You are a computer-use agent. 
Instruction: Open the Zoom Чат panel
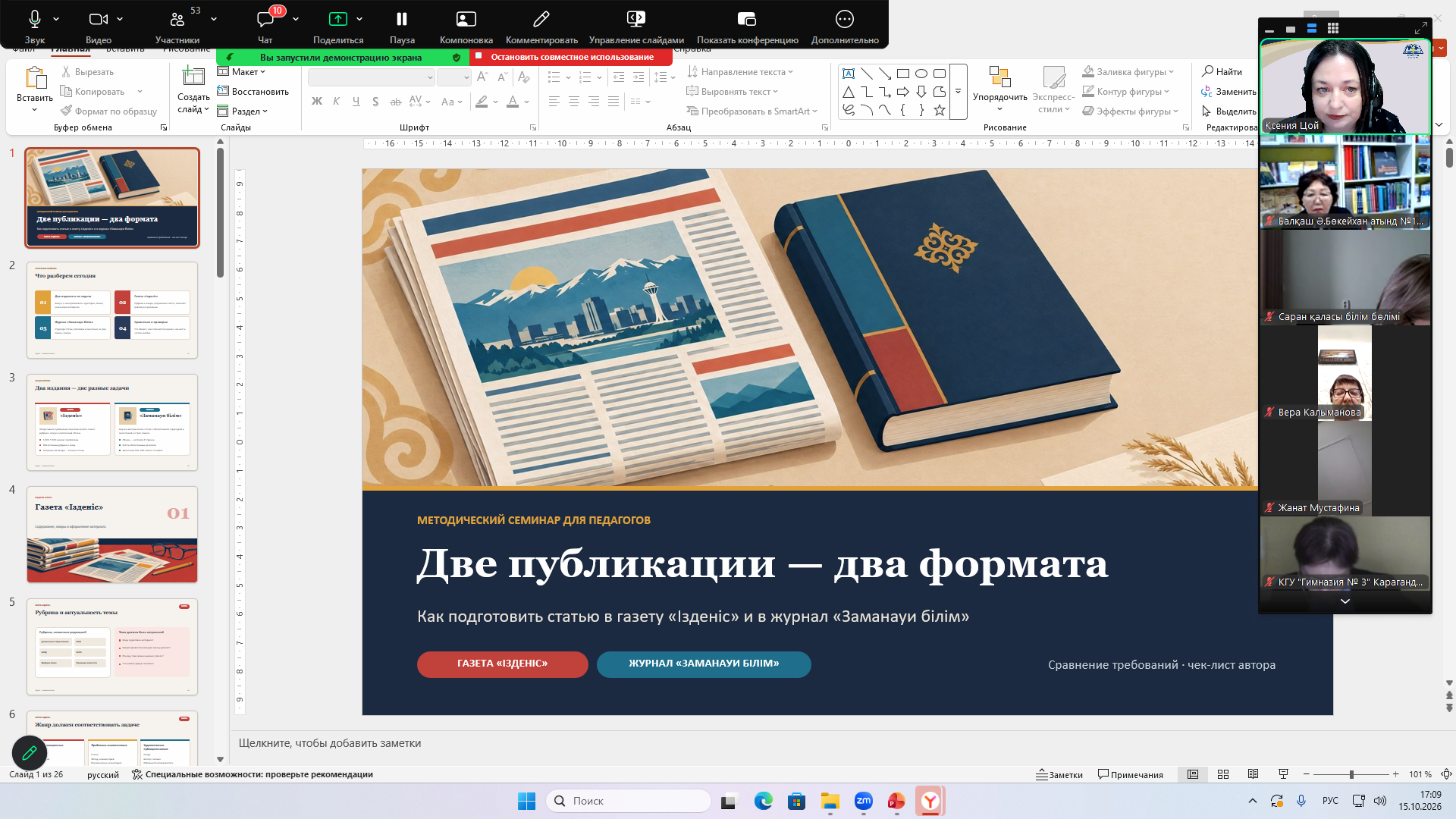coord(265,26)
